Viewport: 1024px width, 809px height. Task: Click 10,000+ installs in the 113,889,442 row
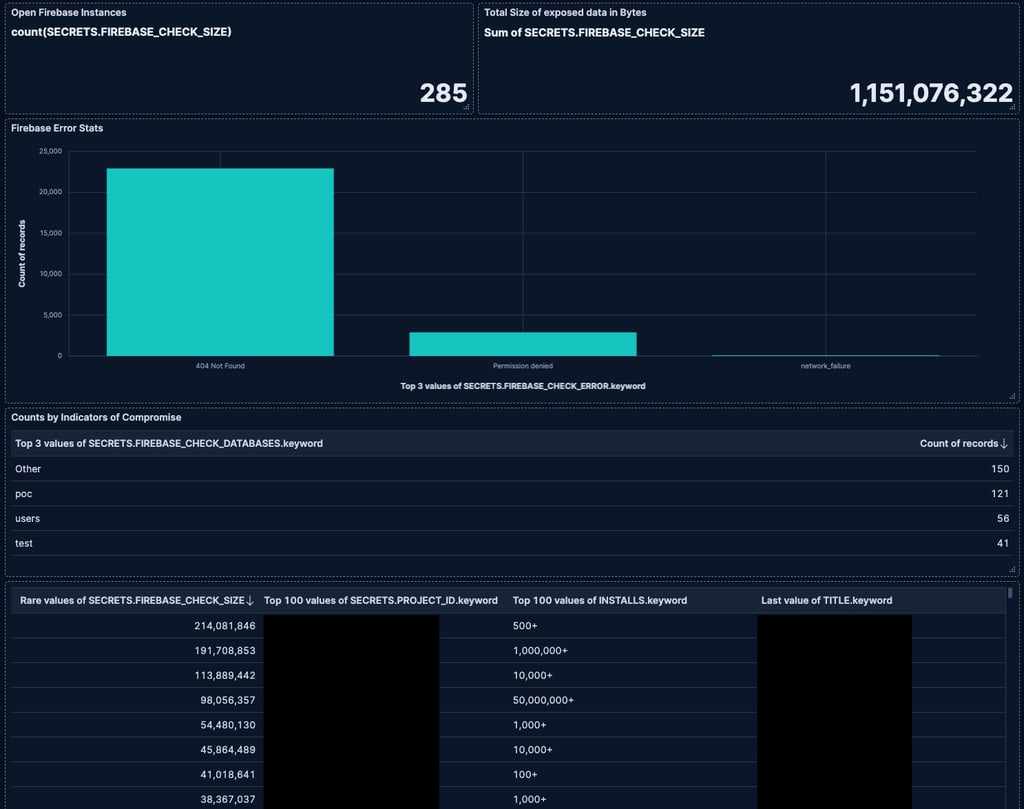pyautogui.click(x=532, y=675)
